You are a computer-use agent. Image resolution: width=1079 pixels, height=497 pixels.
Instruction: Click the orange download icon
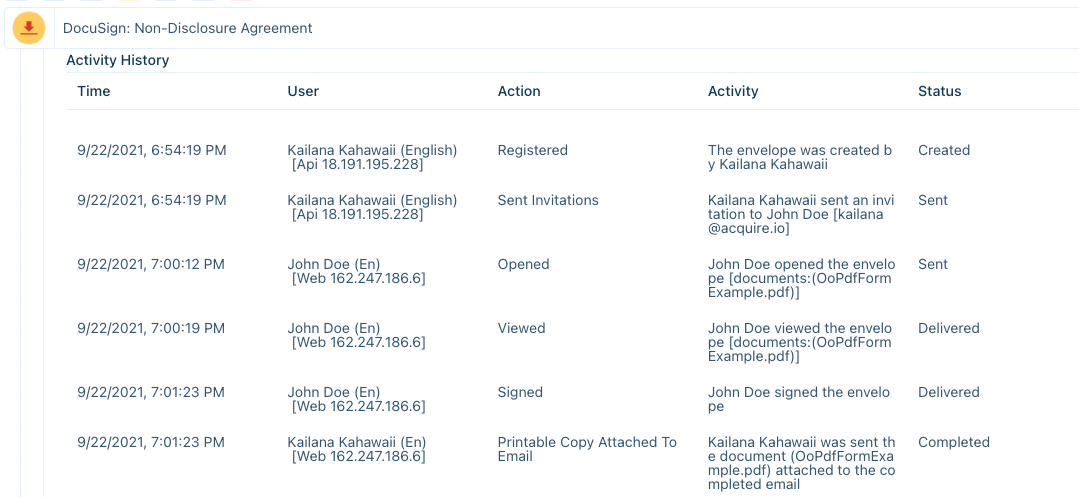pyautogui.click(x=29, y=28)
